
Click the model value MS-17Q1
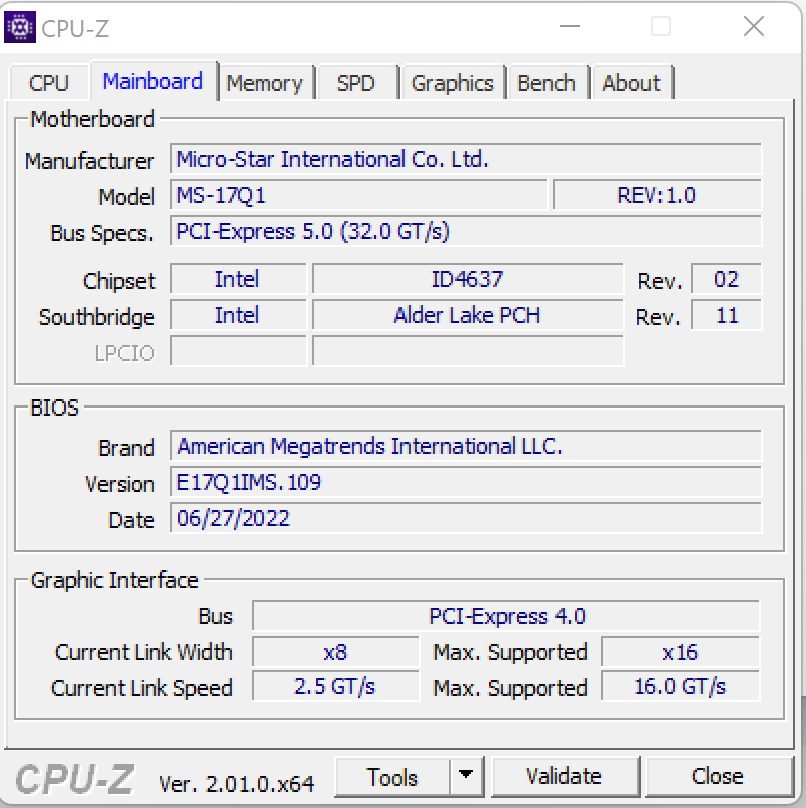click(x=359, y=195)
